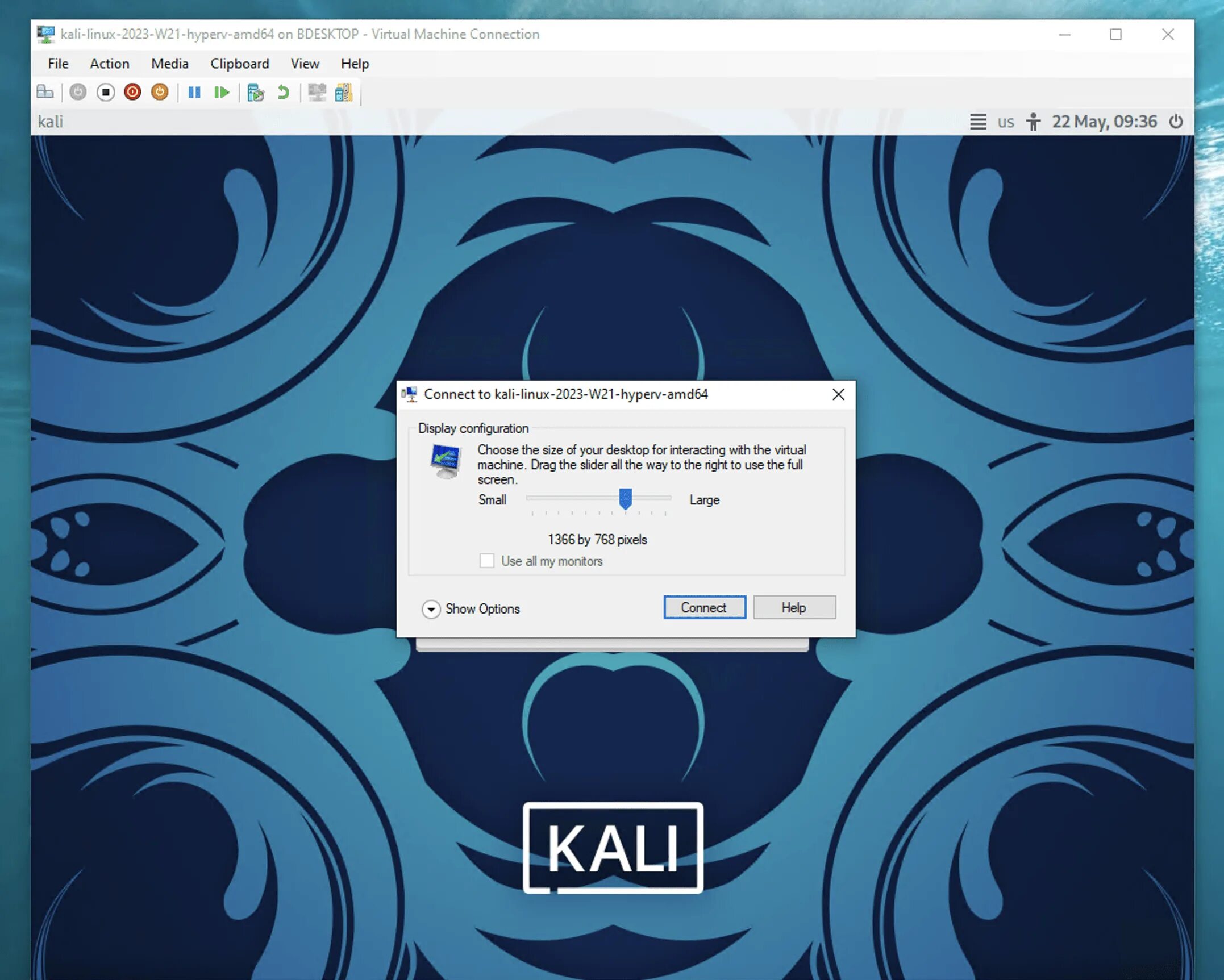Screen dimensions: 1224x980
Task: Click the 'Large' slider label
Action: 705,500
